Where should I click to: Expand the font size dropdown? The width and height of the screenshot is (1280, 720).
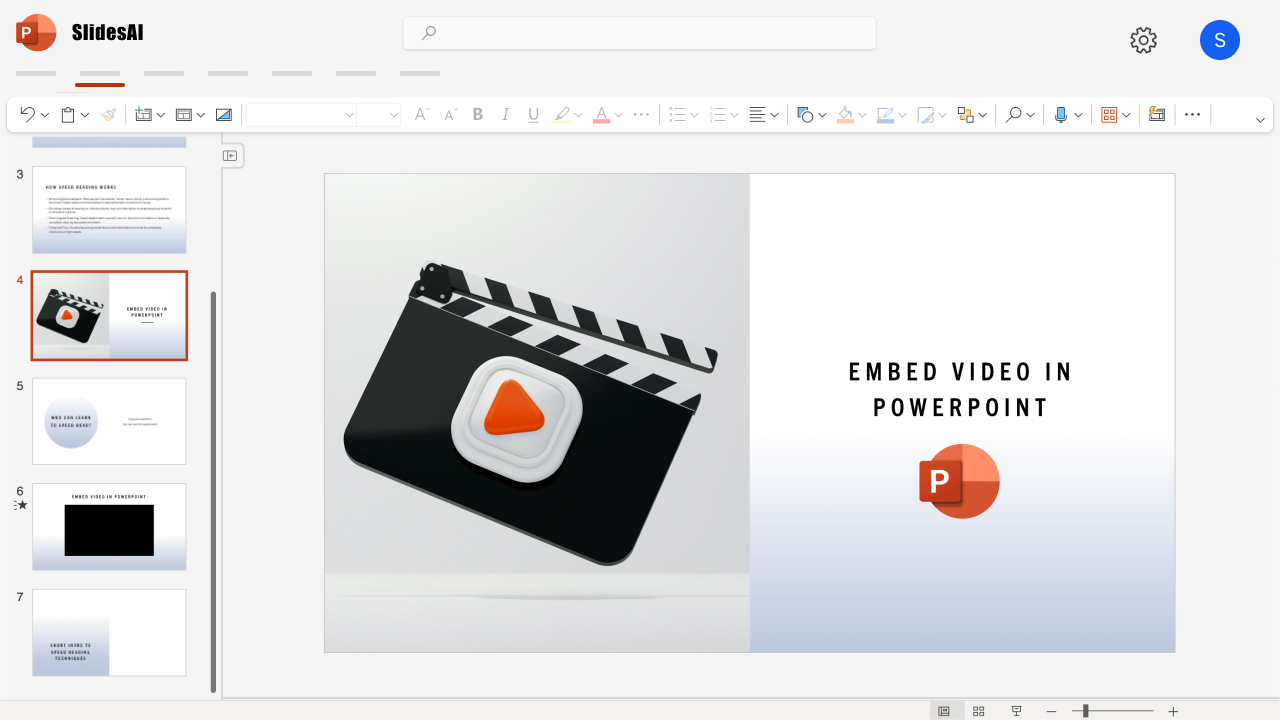click(395, 114)
